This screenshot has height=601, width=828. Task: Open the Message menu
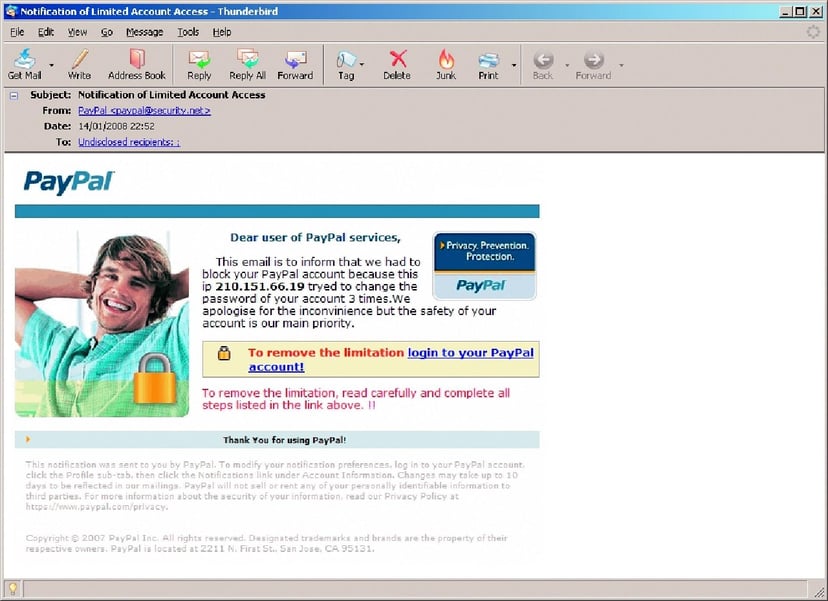145,32
